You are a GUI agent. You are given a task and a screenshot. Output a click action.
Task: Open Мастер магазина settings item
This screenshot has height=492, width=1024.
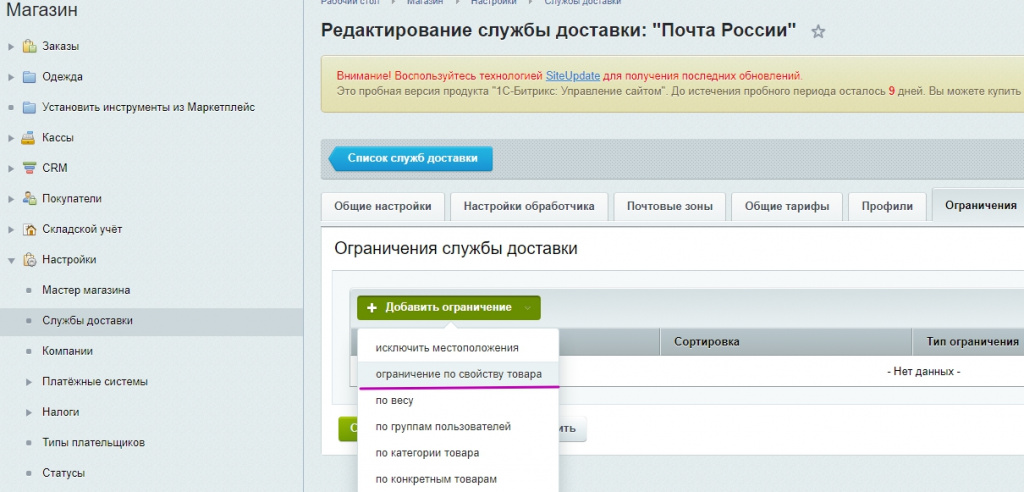coord(86,290)
